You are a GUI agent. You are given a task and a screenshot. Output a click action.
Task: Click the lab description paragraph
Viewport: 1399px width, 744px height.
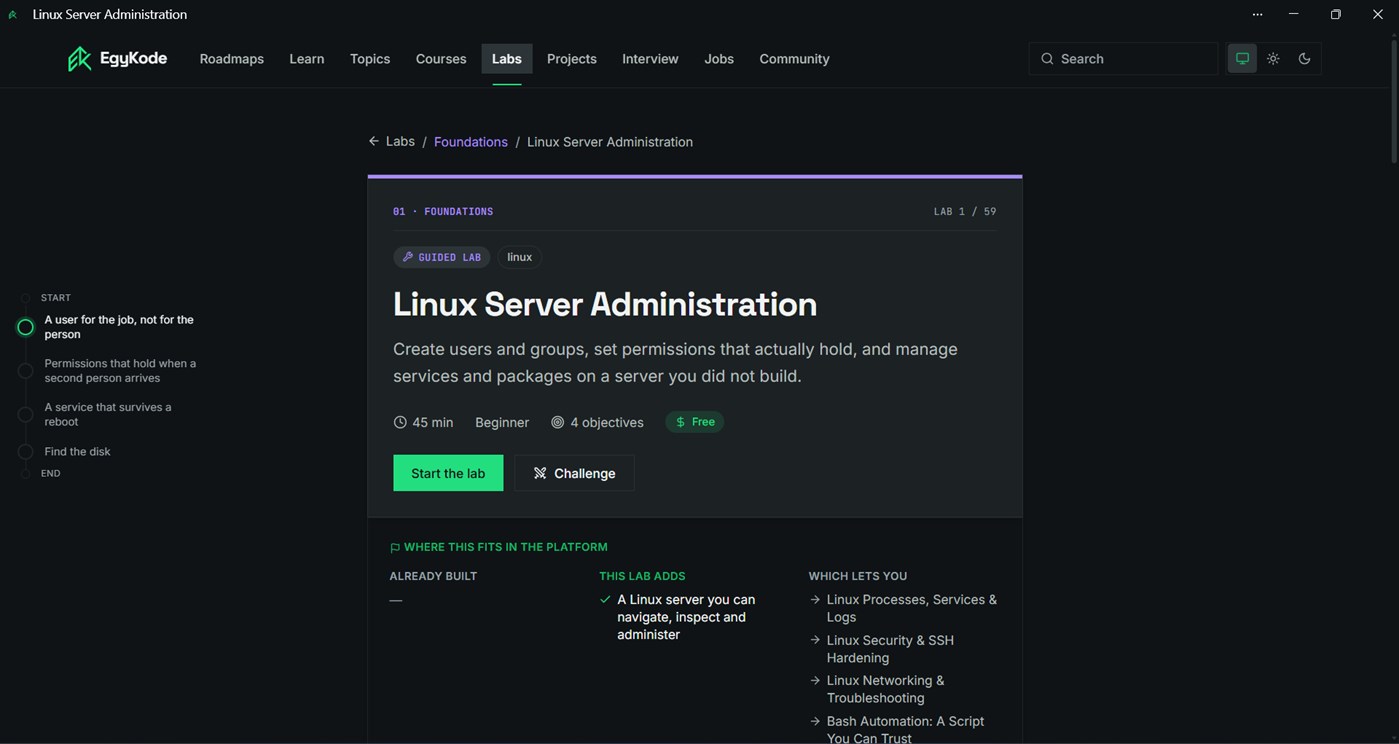676,363
